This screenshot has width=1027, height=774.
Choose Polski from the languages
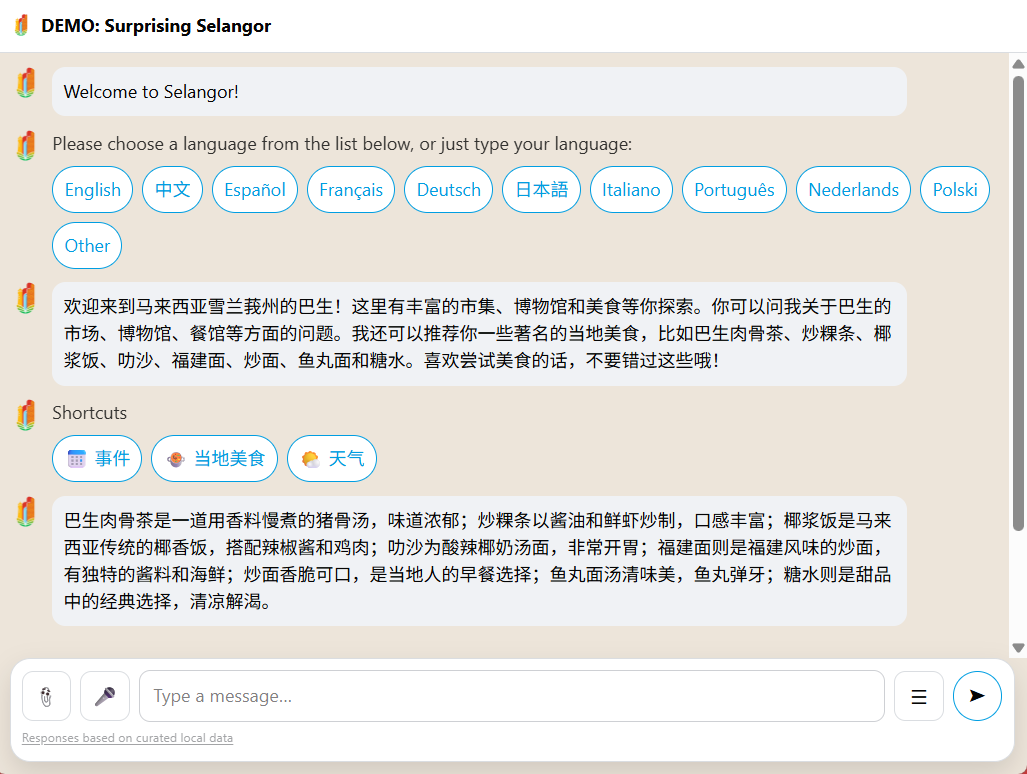(954, 190)
